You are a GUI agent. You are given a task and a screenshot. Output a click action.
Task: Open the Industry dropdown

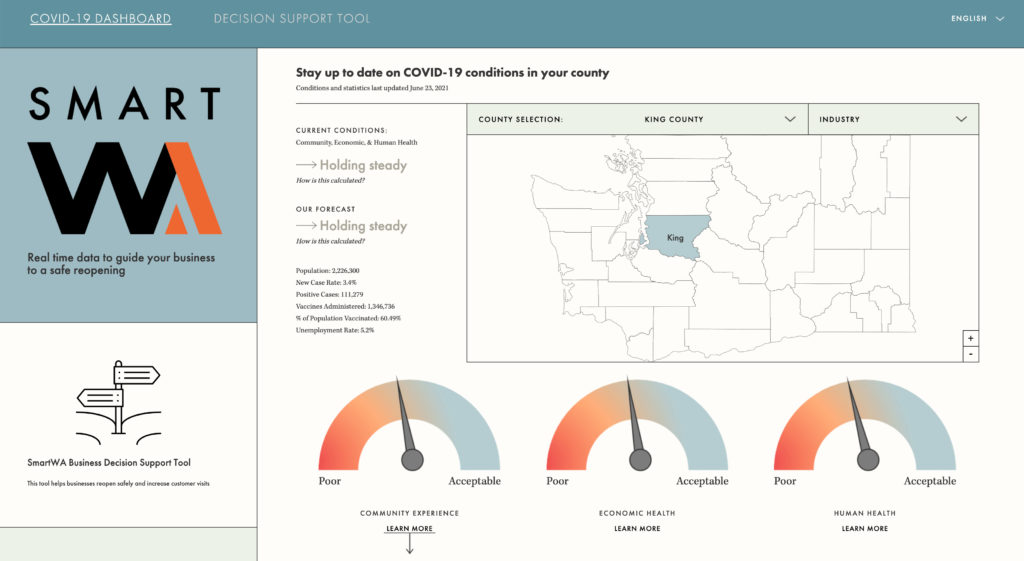click(892, 119)
